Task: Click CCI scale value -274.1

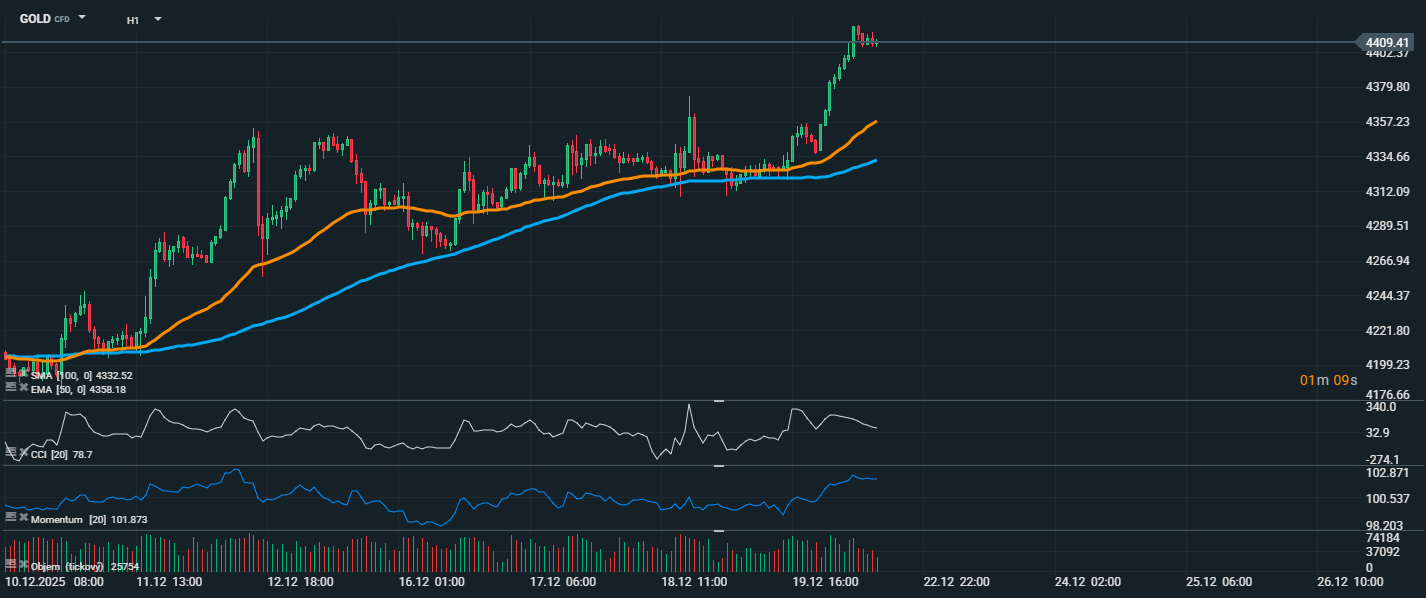Action: (x=1382, y=459)
